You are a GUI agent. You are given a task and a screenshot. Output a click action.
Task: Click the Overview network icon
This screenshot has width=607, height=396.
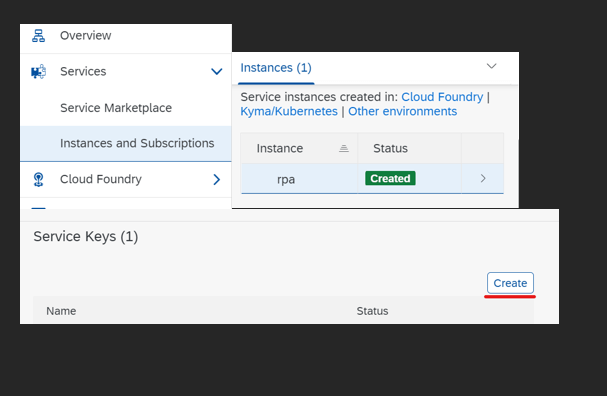[38, 36]
